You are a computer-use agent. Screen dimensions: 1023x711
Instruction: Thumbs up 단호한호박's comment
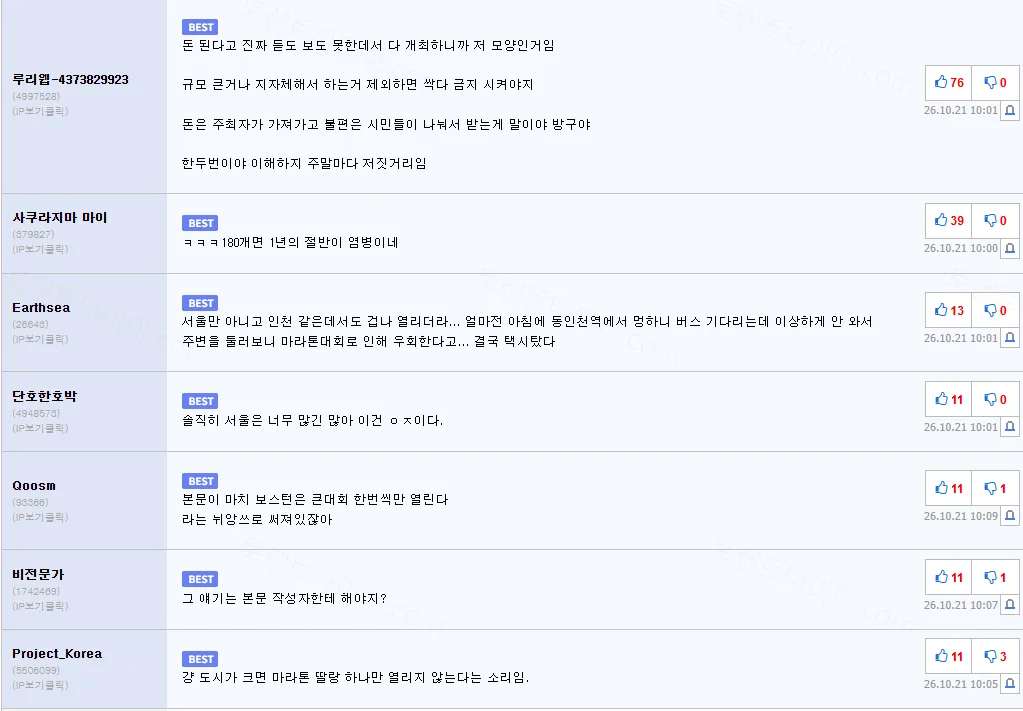(x=949, y=399)
